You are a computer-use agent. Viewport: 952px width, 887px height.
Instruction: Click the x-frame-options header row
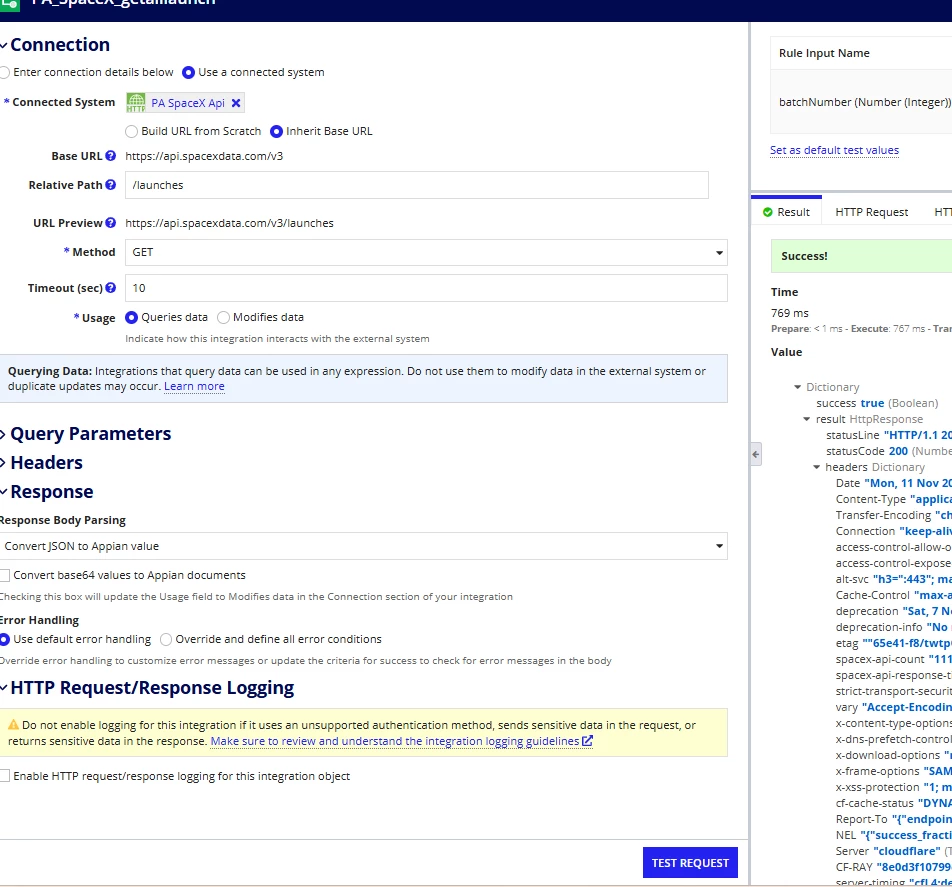(x=894, y=771)
